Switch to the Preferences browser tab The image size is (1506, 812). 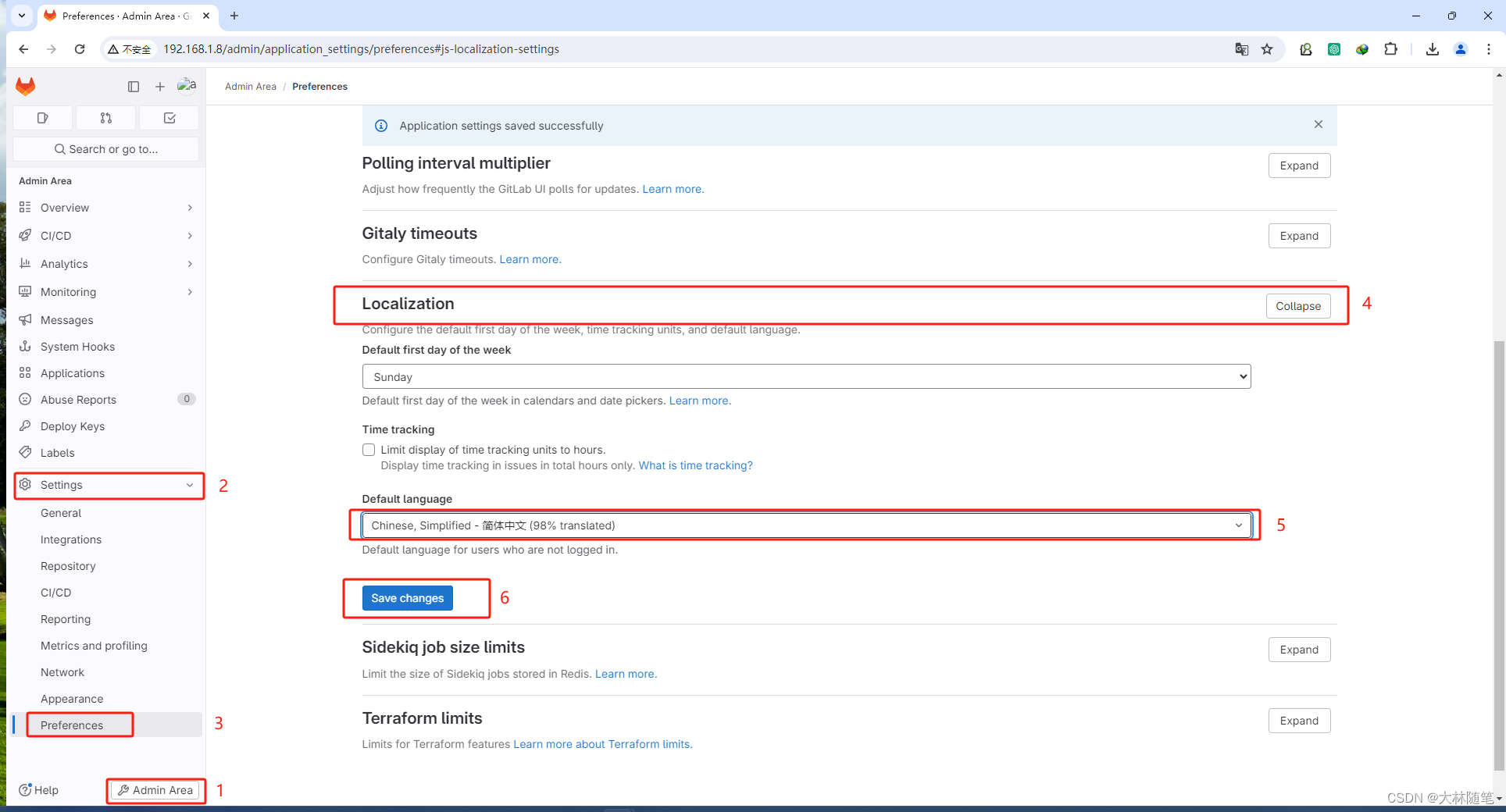click(121, 16)
